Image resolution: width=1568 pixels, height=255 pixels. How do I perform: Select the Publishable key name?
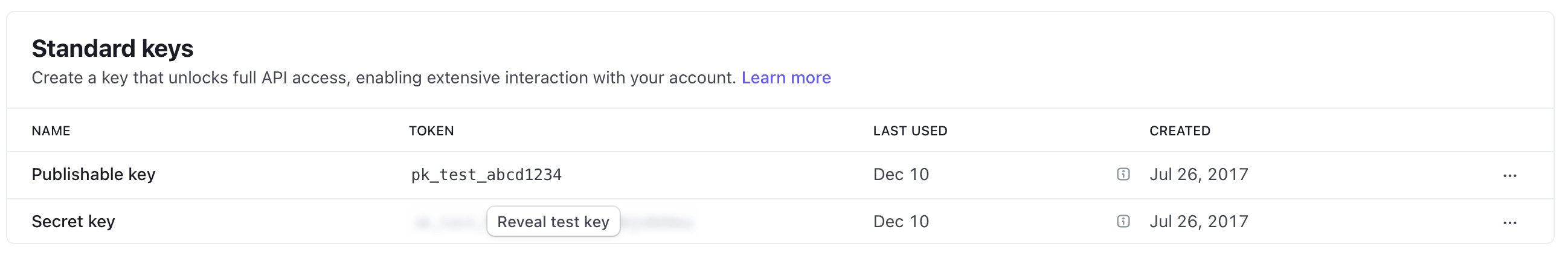pyautogui.click(x=94, y=175)
